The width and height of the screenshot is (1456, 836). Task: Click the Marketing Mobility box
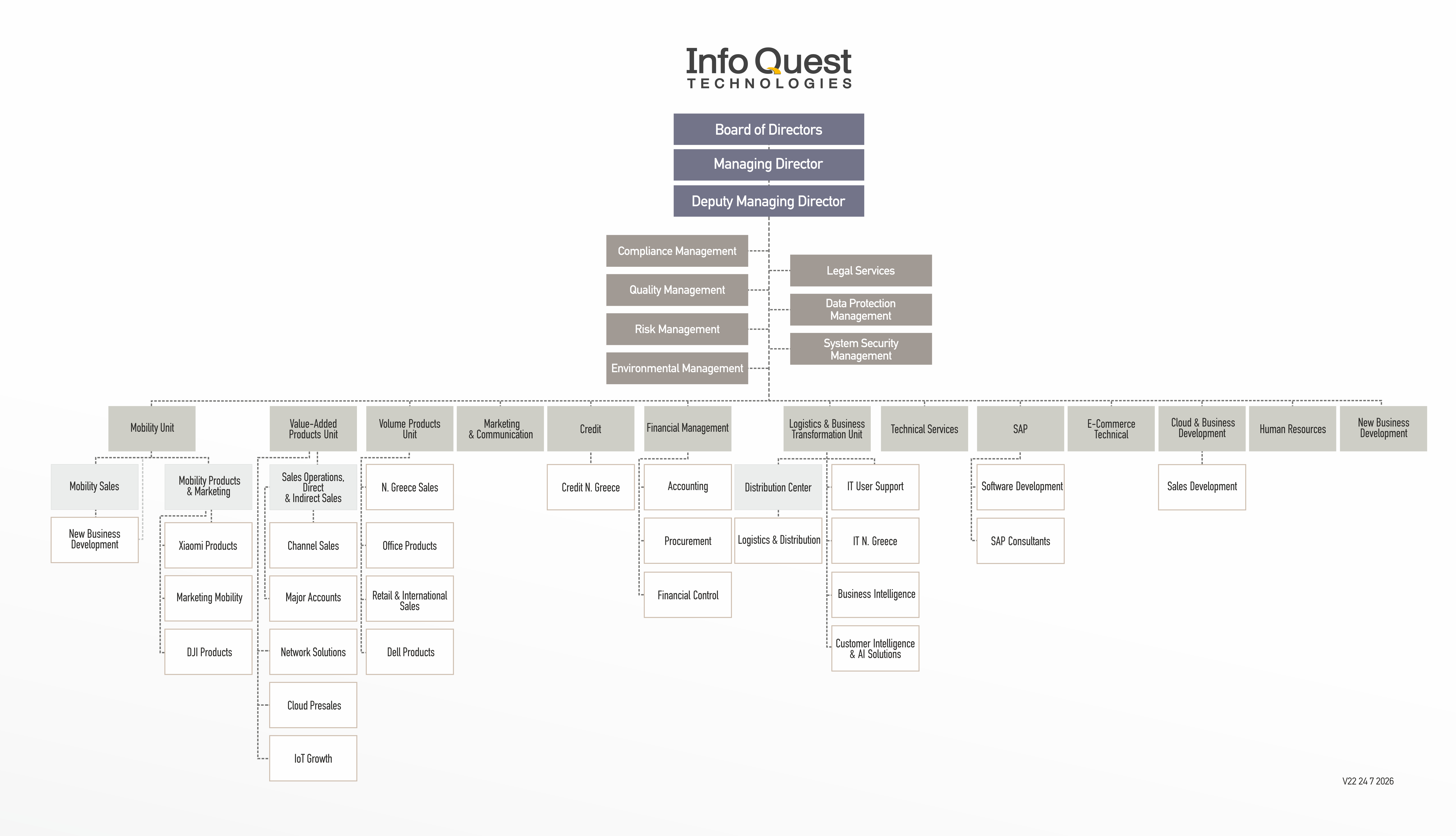pyautogui.click(x=208, y=598)
